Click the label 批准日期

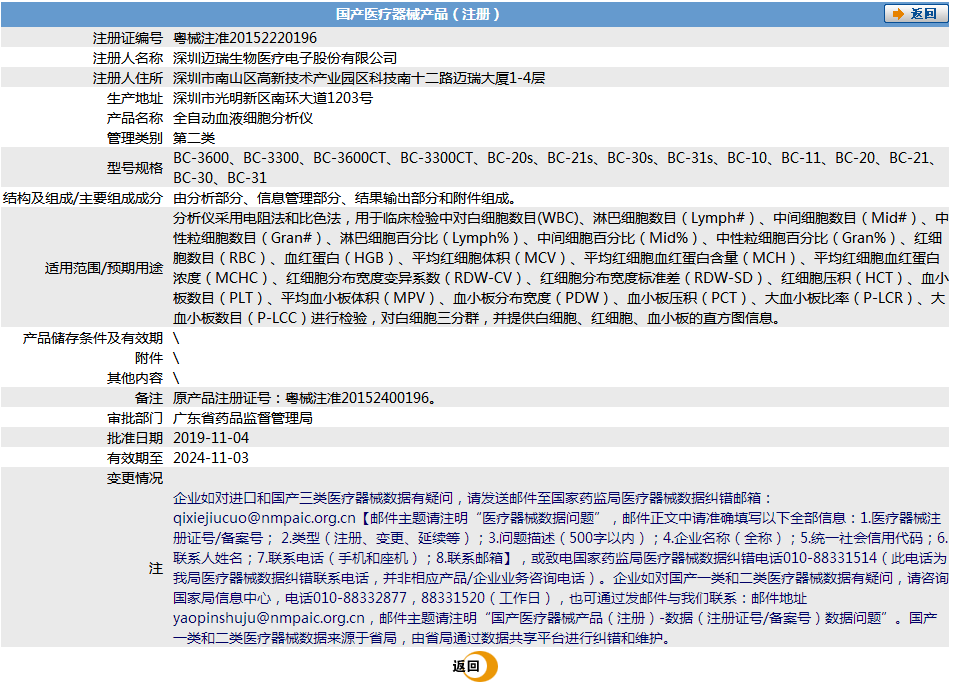coord(135,438)
